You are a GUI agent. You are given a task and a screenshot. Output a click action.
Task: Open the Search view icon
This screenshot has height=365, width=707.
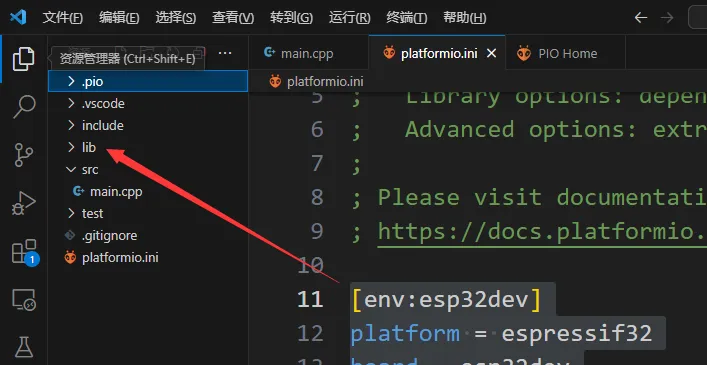(x=23, y=107)
